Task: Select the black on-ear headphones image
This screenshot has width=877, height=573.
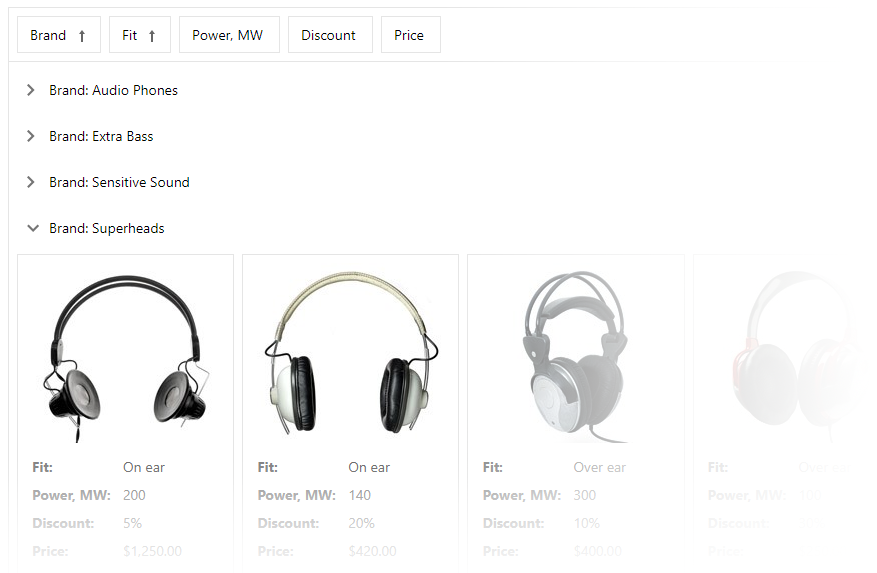Action: point(125,358)
